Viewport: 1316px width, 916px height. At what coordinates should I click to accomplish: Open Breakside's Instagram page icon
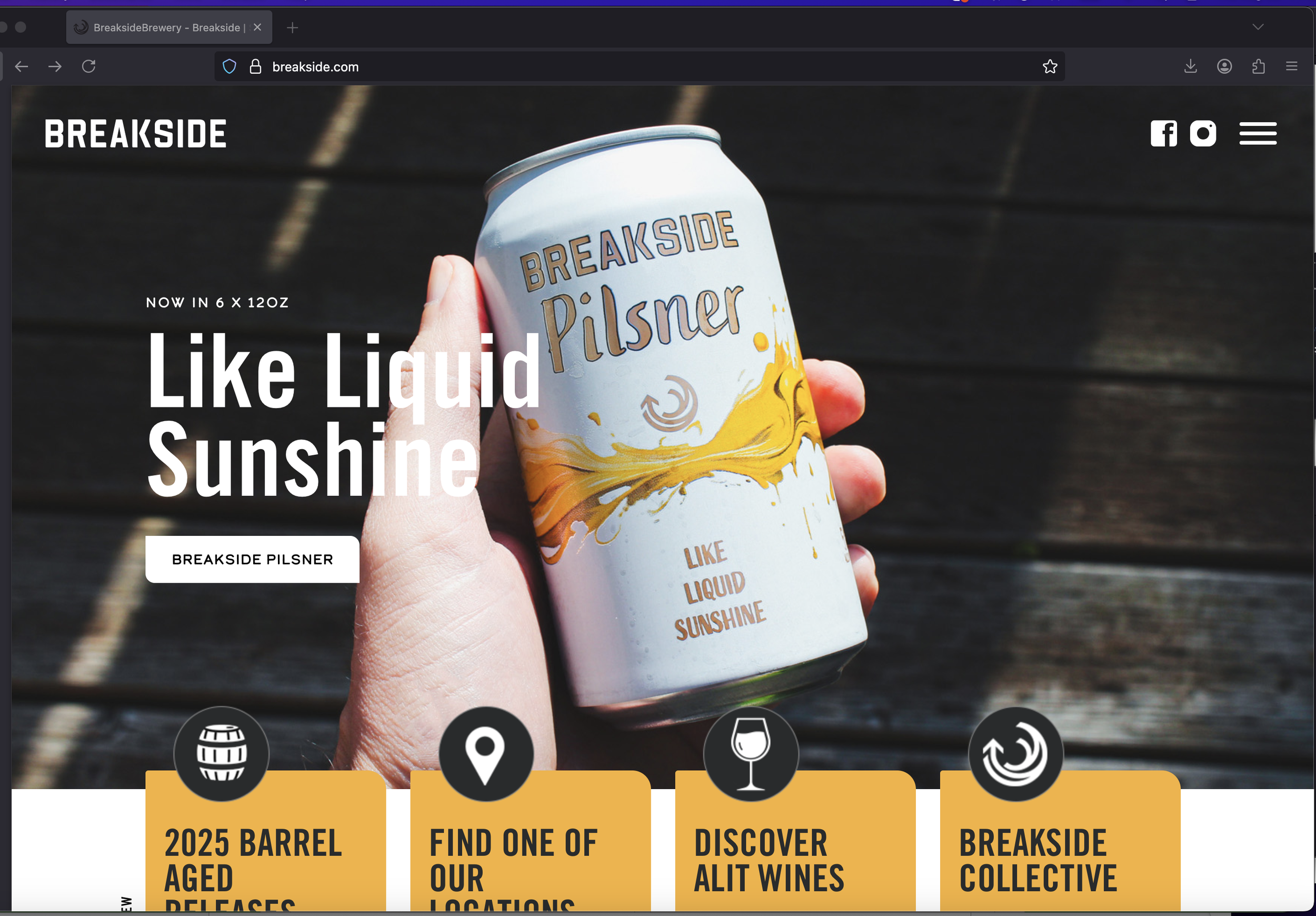tap(1202, 134)
